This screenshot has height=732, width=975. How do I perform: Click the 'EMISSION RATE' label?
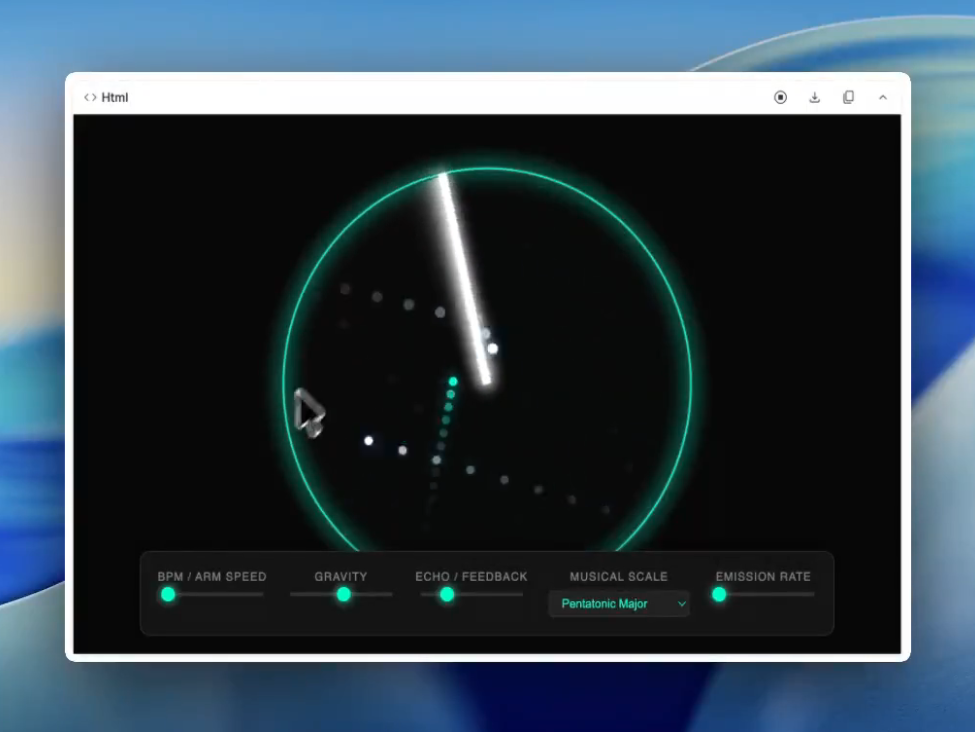(763, 577)
